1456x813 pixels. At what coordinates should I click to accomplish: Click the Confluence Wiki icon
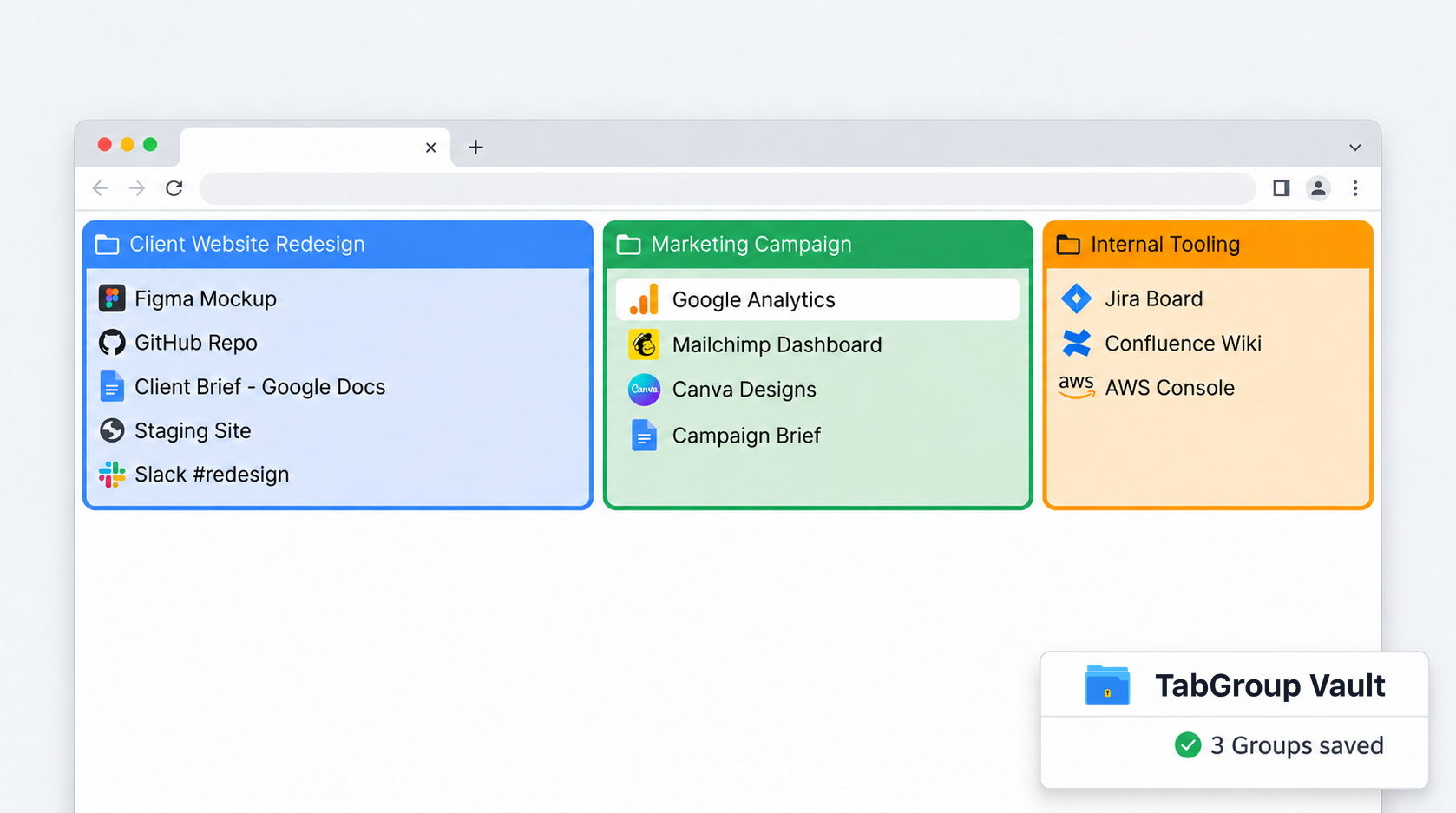[x=1077, y=343]
